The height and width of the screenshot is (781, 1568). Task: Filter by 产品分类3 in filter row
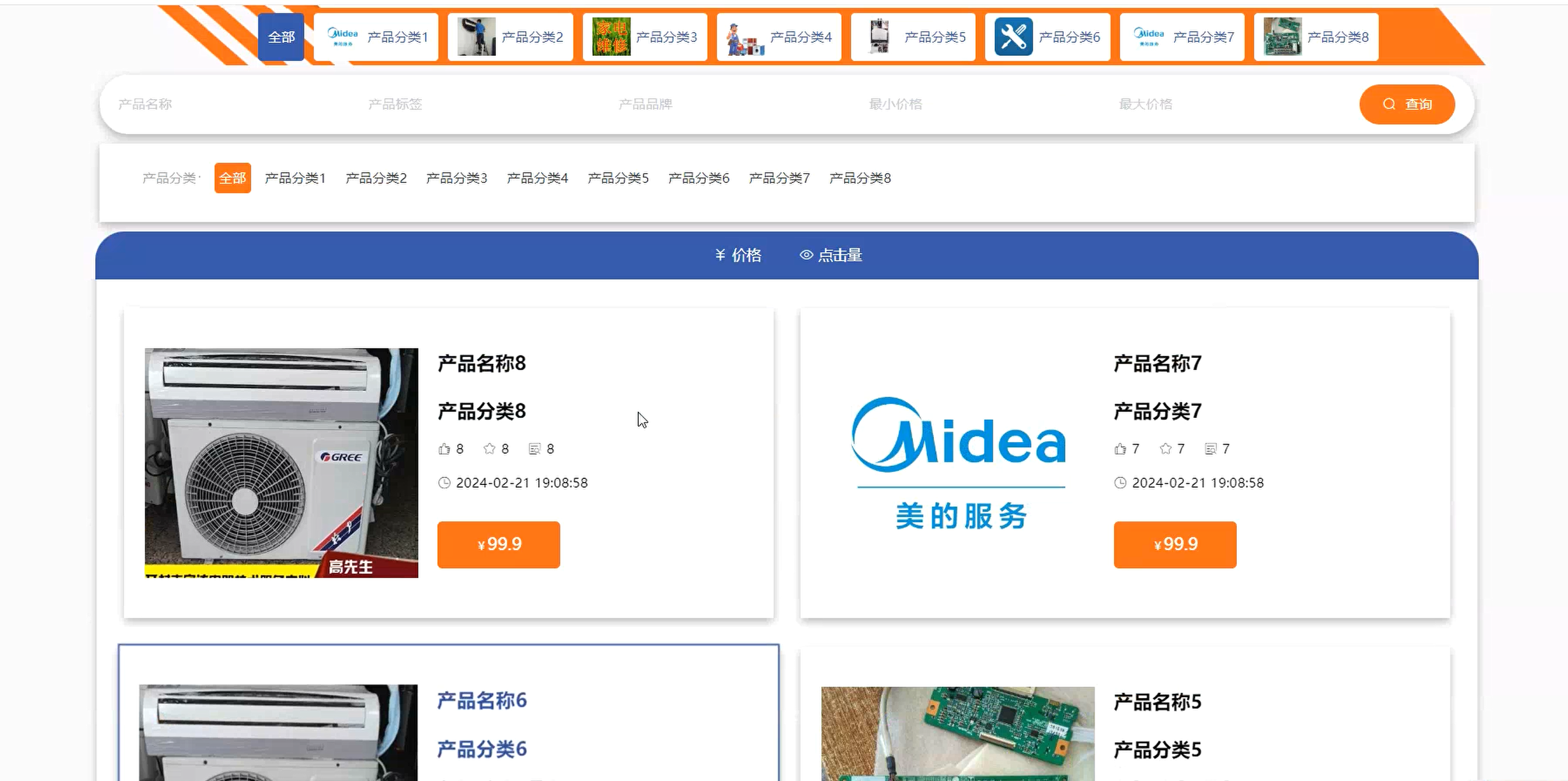tap(456, 178)
